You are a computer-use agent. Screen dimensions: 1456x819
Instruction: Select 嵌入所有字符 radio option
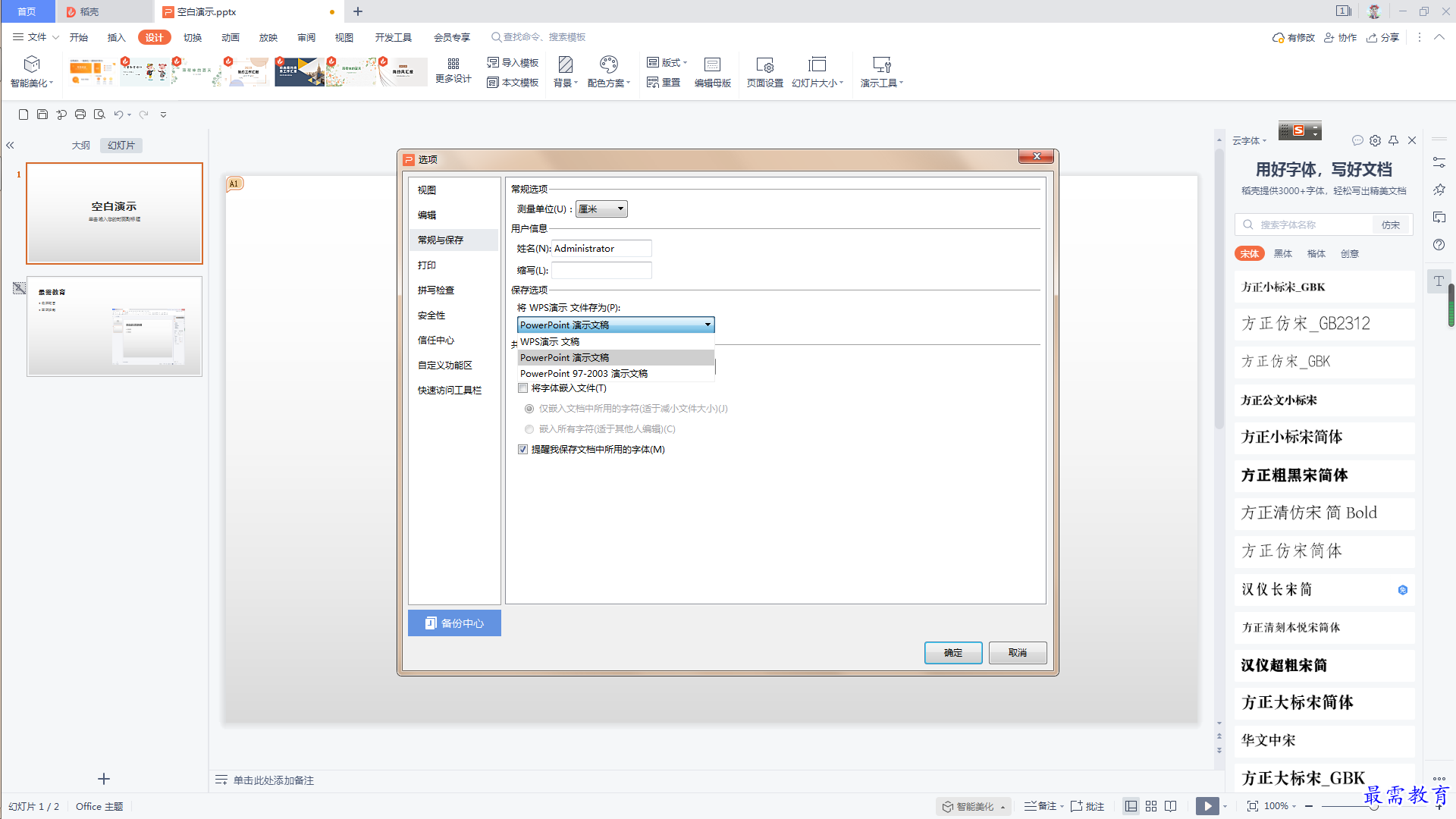529,429
